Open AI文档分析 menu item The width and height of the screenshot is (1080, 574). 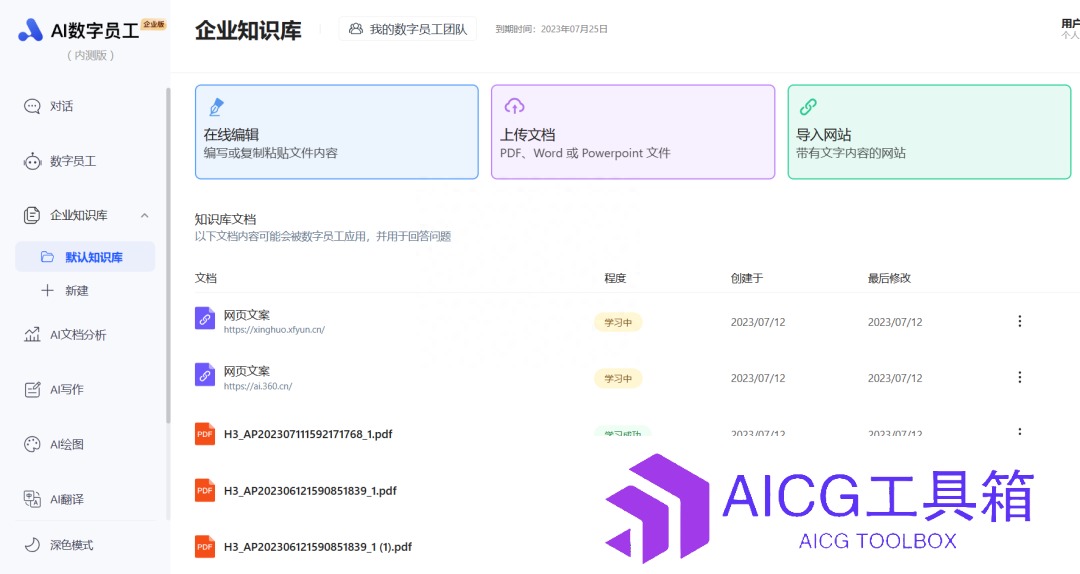(78, 335)
